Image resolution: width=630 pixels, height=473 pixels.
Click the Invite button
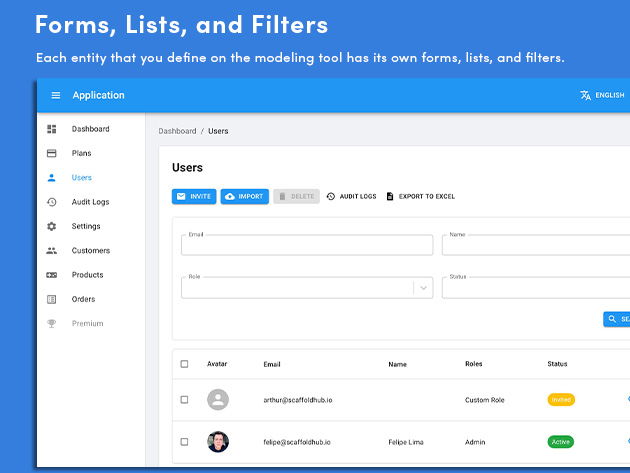194,197
